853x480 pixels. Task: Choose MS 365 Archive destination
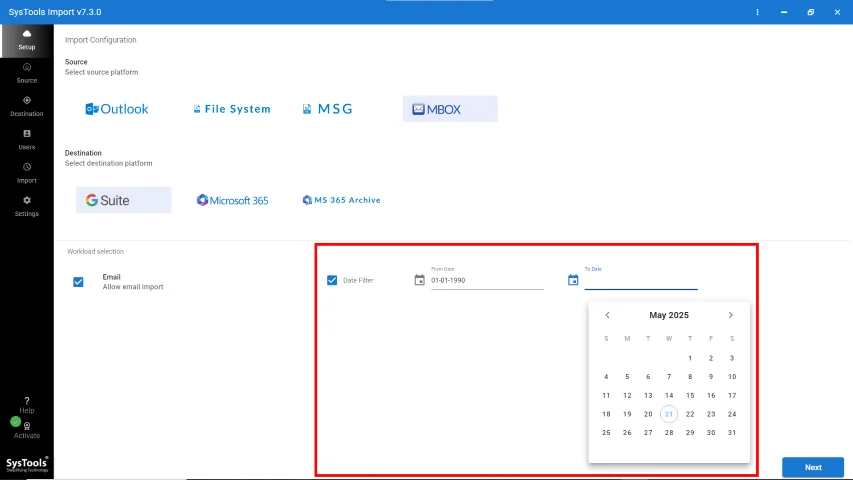[342, 200]
